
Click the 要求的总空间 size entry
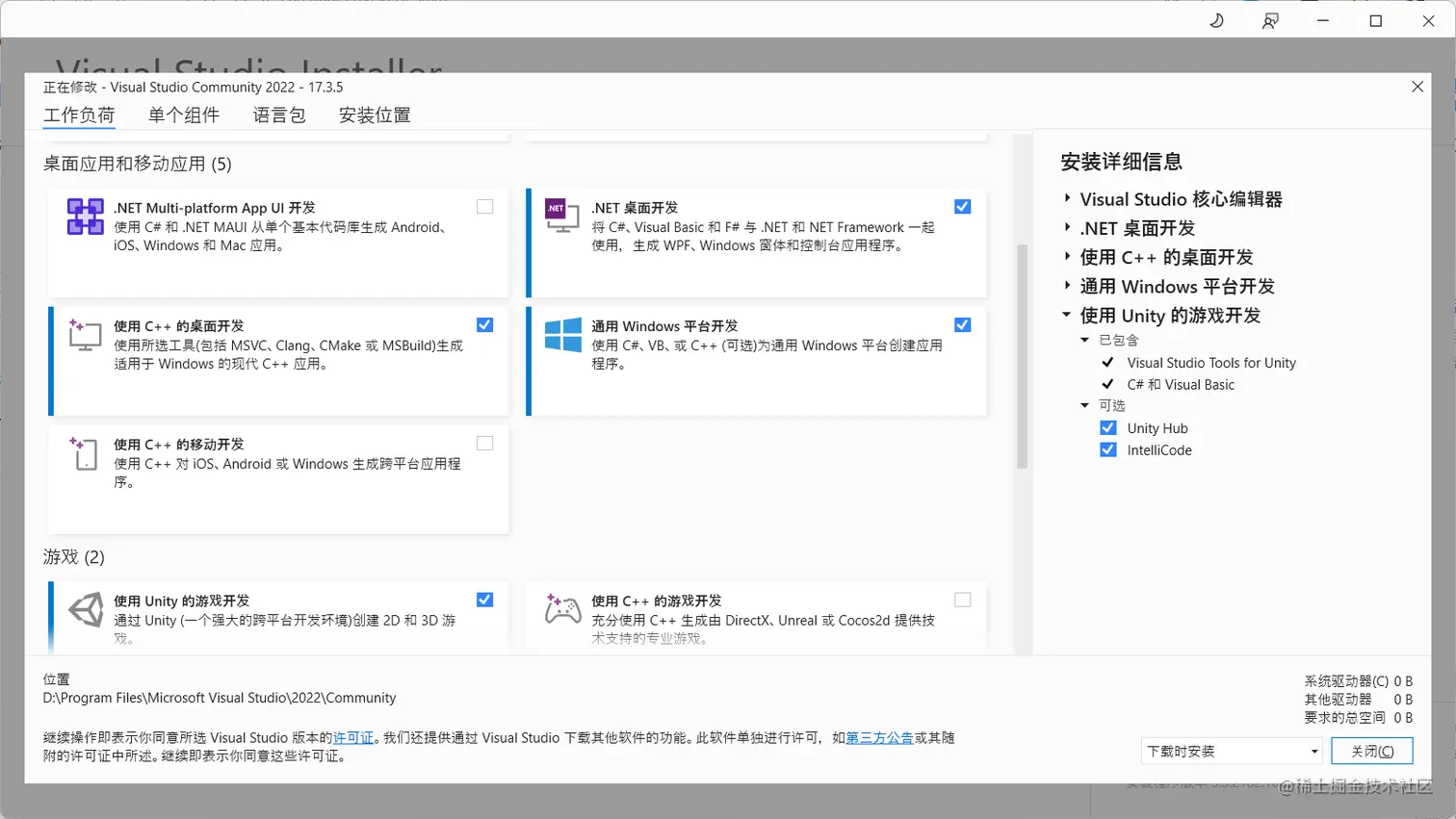click(x=1358, y=718)
